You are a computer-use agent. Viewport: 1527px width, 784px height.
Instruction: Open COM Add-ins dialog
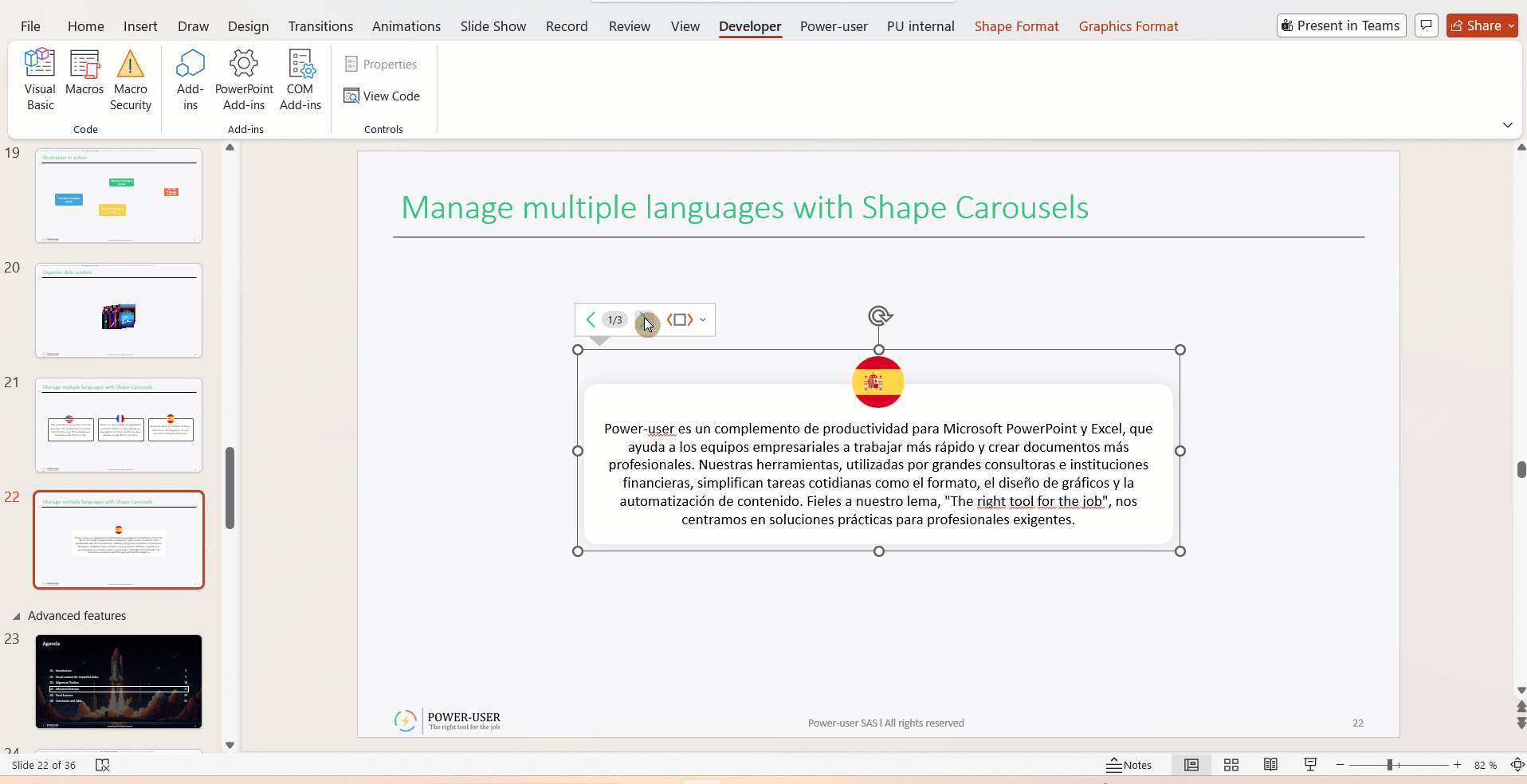point(300,80)
